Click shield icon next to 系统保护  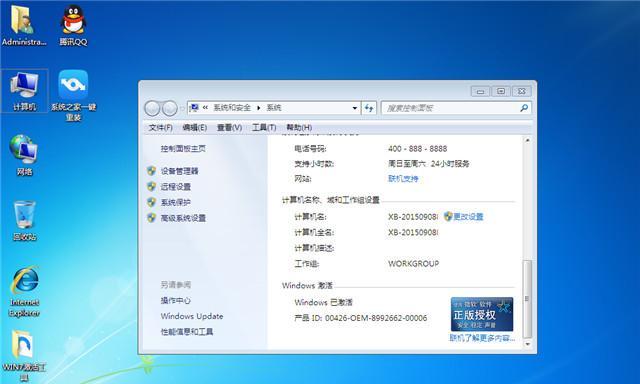click(151, 202)
